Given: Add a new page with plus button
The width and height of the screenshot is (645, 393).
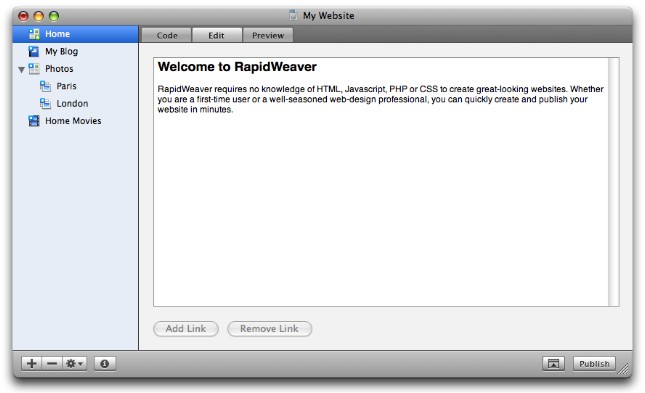Looking at the screenshot, I should click(x=32, y=363).
